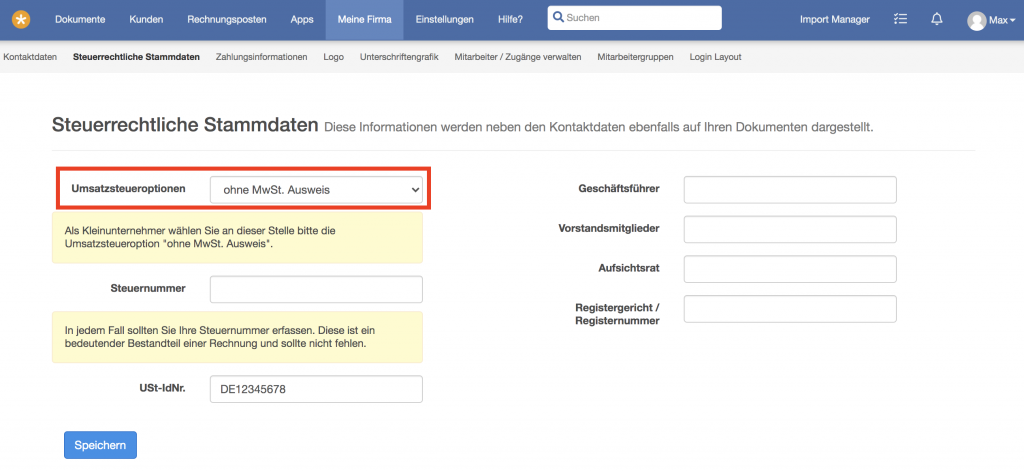Screen dimensions: 1024x471
Task: Open the Import Manager link
Action: (835, 20)
